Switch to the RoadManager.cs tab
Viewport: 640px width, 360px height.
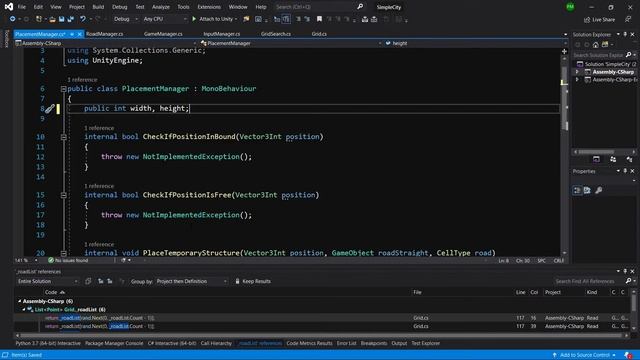[104, 34]
